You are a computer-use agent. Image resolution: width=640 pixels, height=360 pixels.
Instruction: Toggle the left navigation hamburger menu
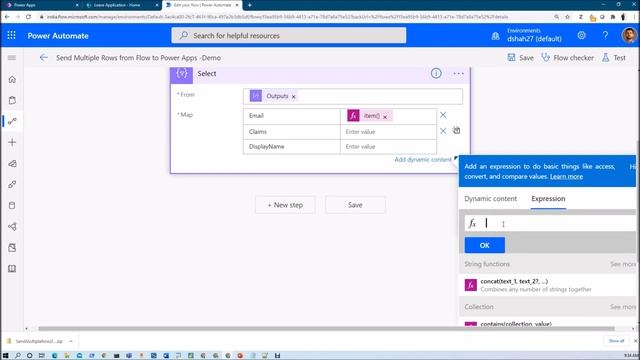pos(12,58)
